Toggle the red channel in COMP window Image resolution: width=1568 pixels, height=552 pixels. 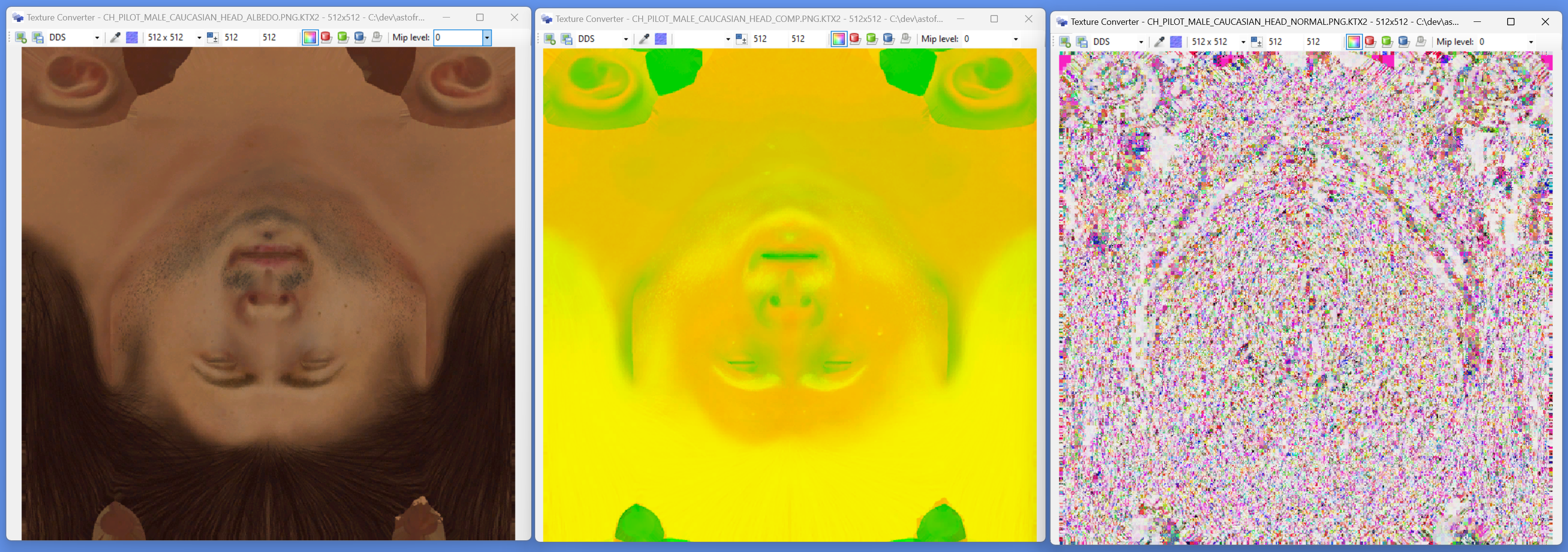pyautogui.click(x=856, y=39)
